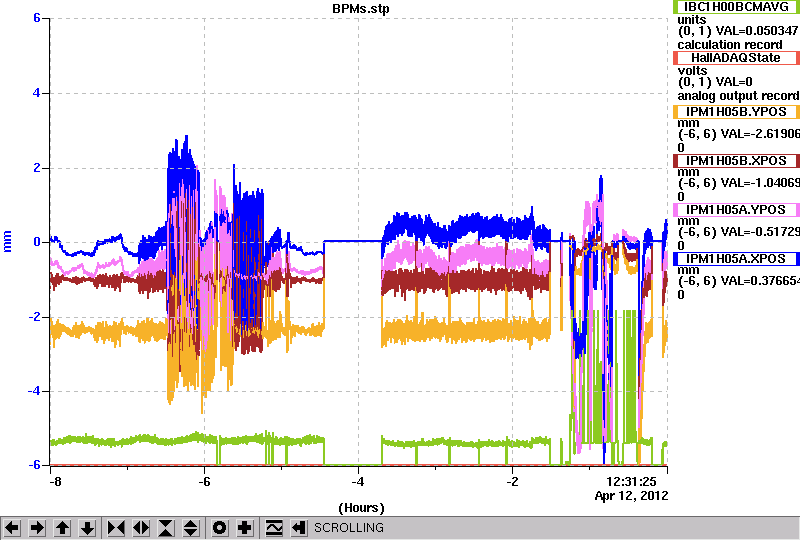Select the IPM1H05A.XPOS blue legend entry
Screen dimensions: 800x540
[736, 259]
